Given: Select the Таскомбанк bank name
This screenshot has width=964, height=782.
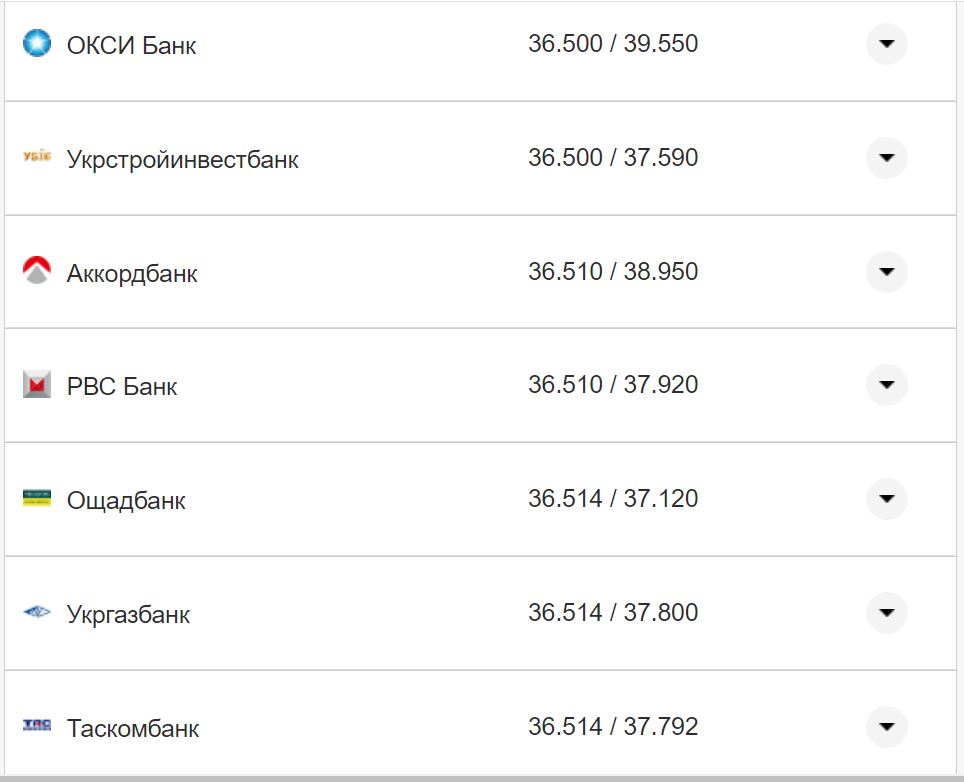Looking at the screenshot, I should (x=133, y=728).
